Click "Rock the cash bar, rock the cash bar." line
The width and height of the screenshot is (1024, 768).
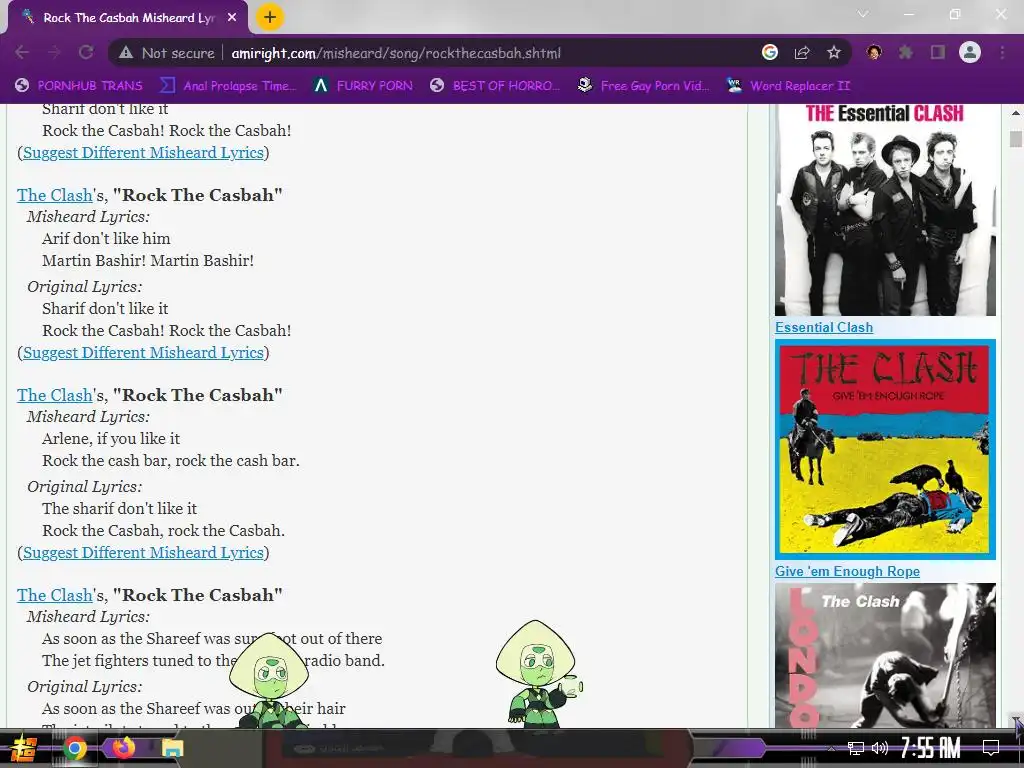[171, 460]
